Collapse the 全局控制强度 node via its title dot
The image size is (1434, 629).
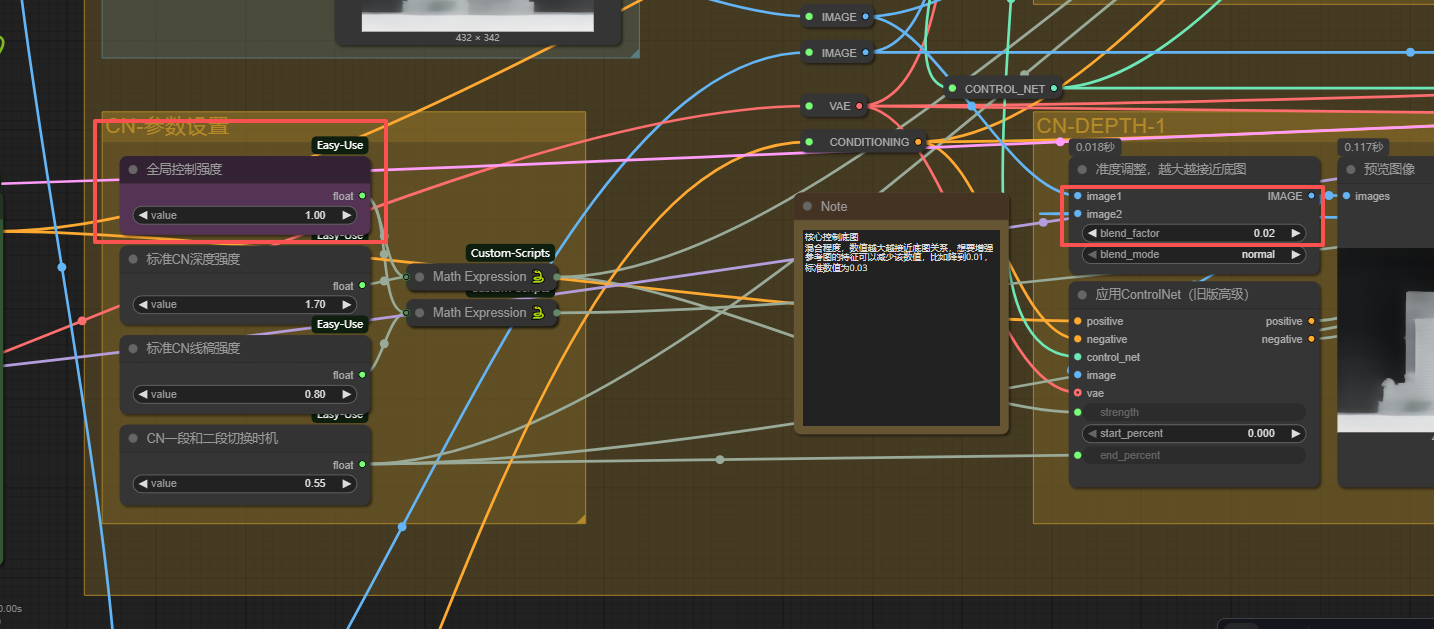tap(133, 170)
